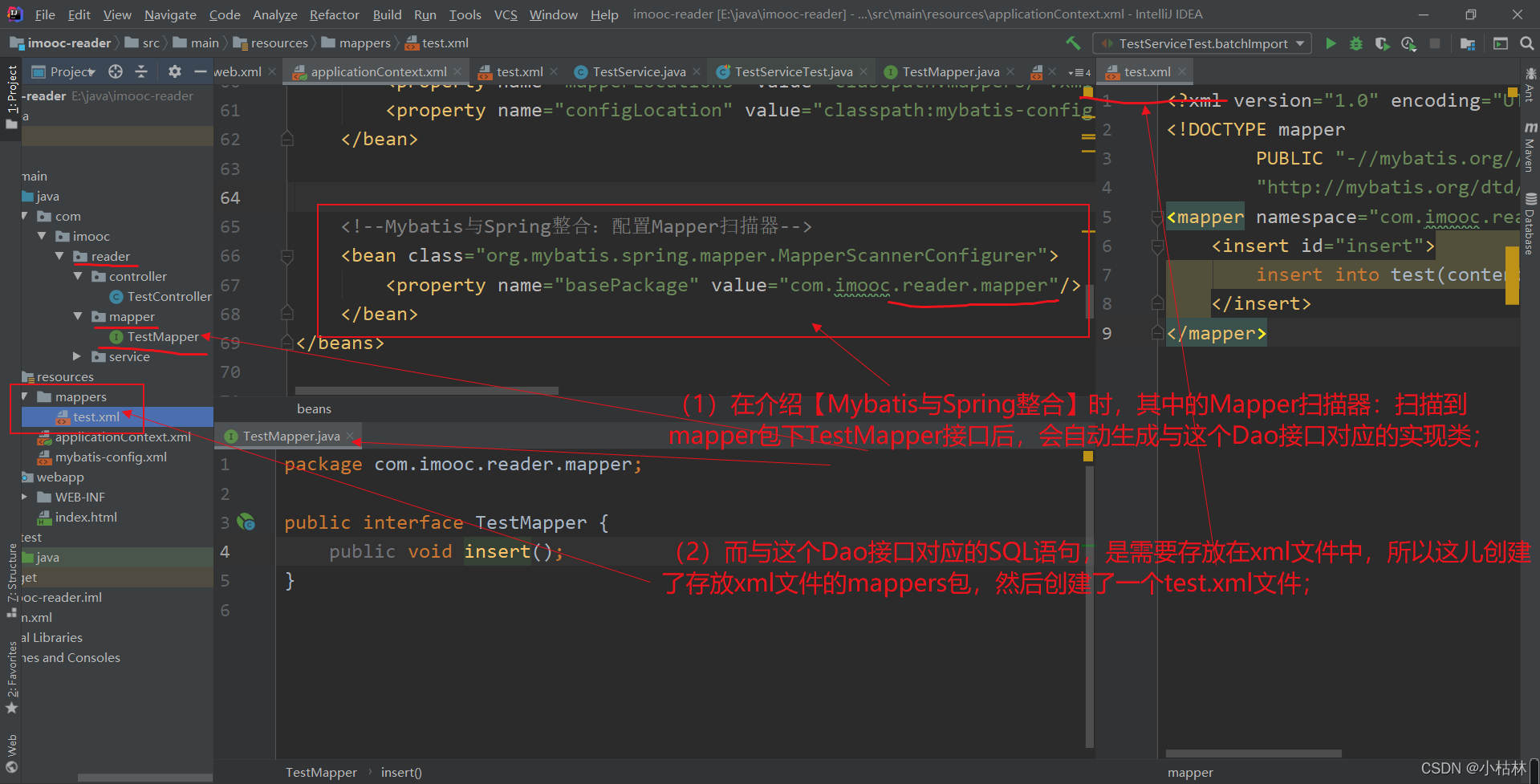Open Project panel gear settings
Viewport: 1540px width, 784px height.
(x=174, y=71)
